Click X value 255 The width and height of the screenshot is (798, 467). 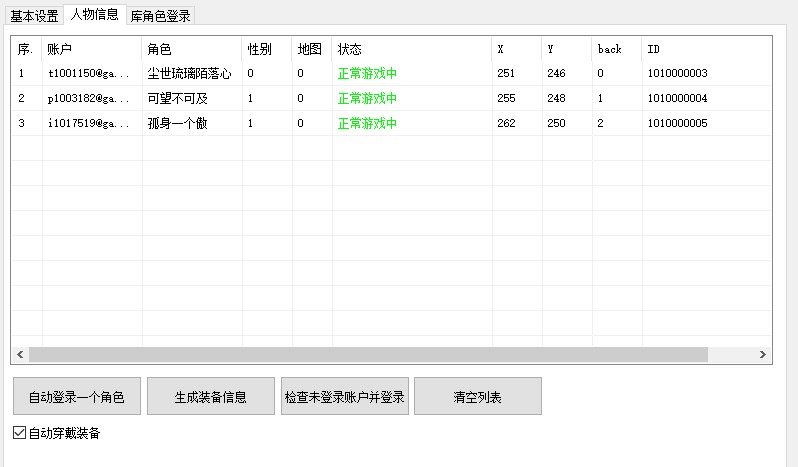pyautogui.click(x=506, y=98)
